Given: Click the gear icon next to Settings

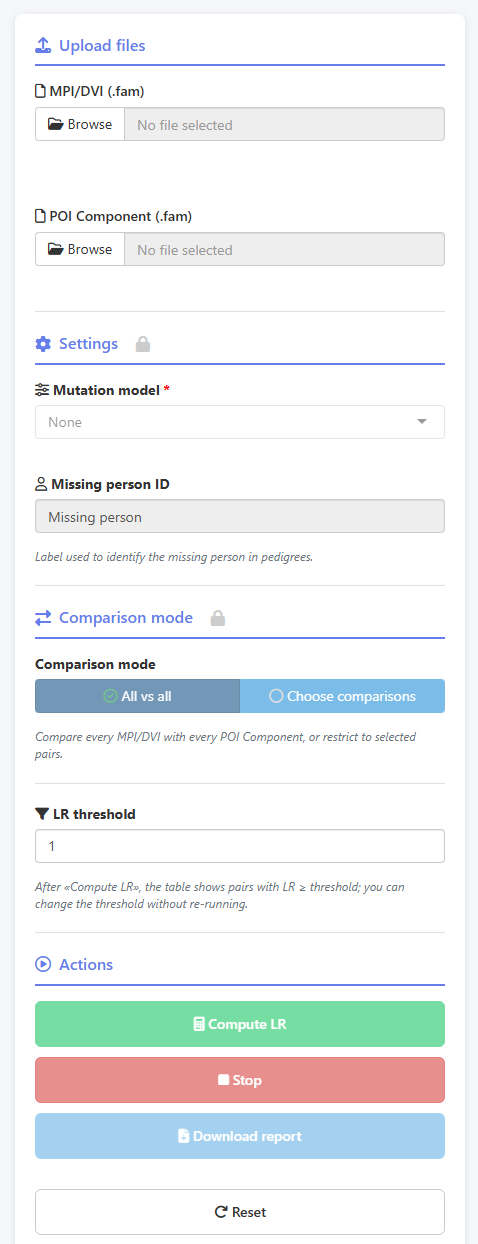Looking at the screenshot, I should click(43, 344).
